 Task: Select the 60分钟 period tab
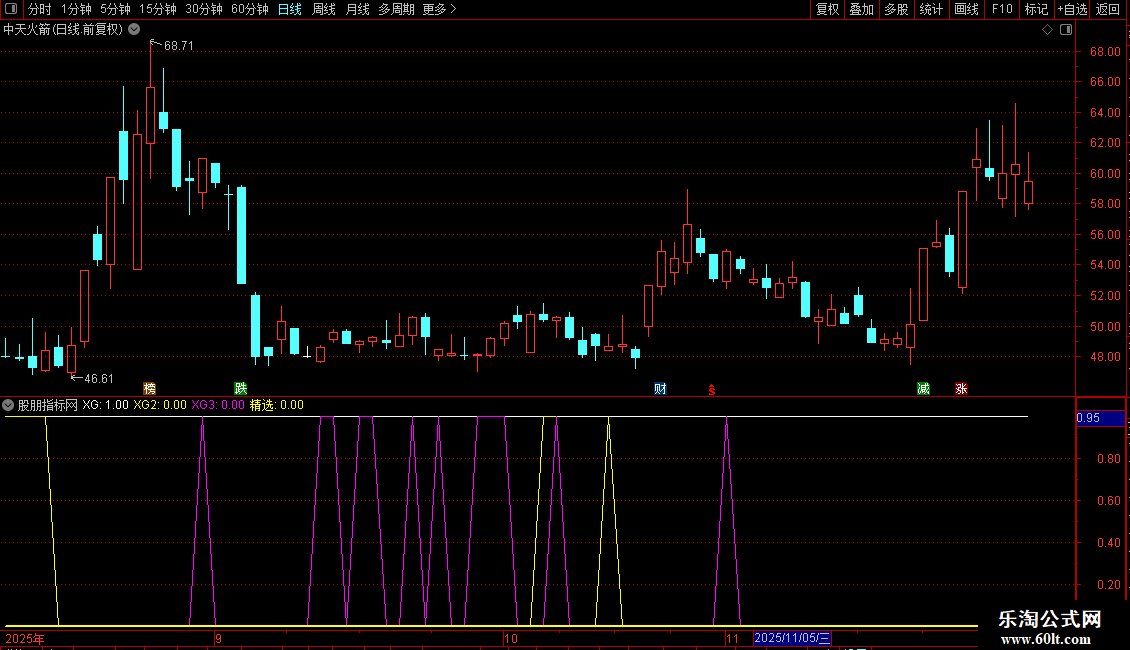click(249, 9)
